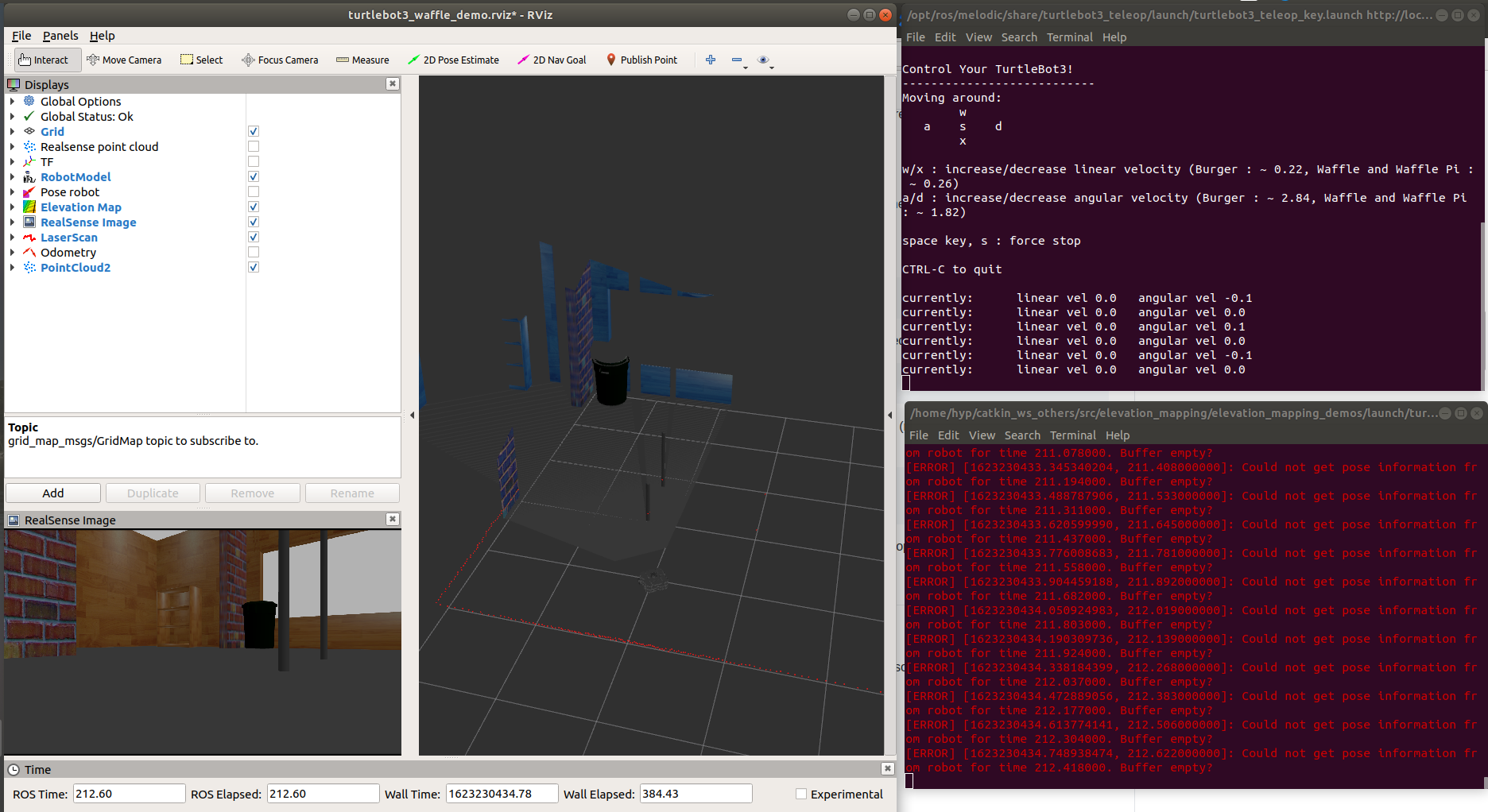Image resolution: width=1488 pixels, height=812 pixels.
Task: Click the Add display button
Action: tap(53, 493)
